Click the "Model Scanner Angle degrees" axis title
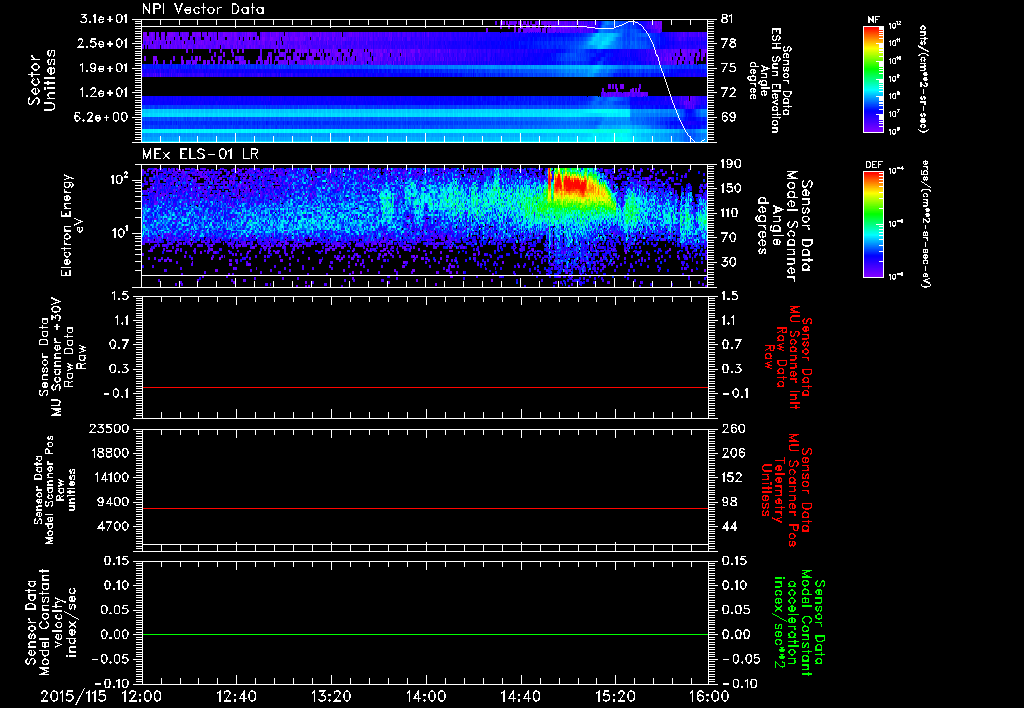This screenshot has height=708, width=1024. pos(784,226)
